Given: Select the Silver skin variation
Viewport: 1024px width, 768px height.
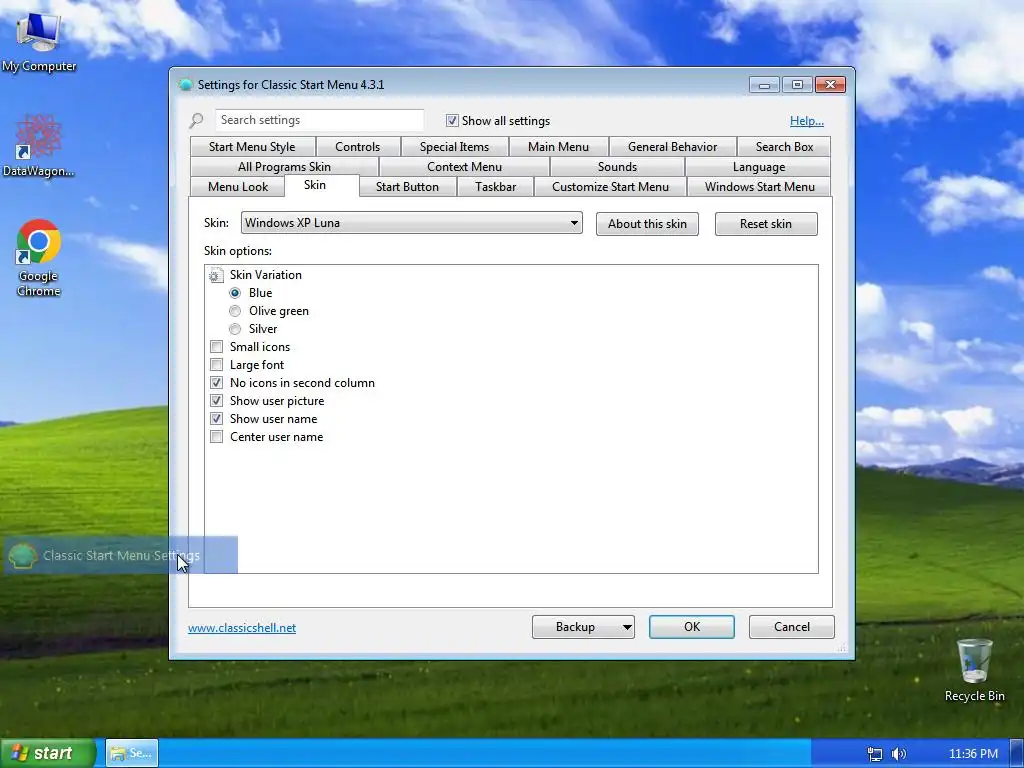Looking at the screenshot, I should [x=235, y=329].
